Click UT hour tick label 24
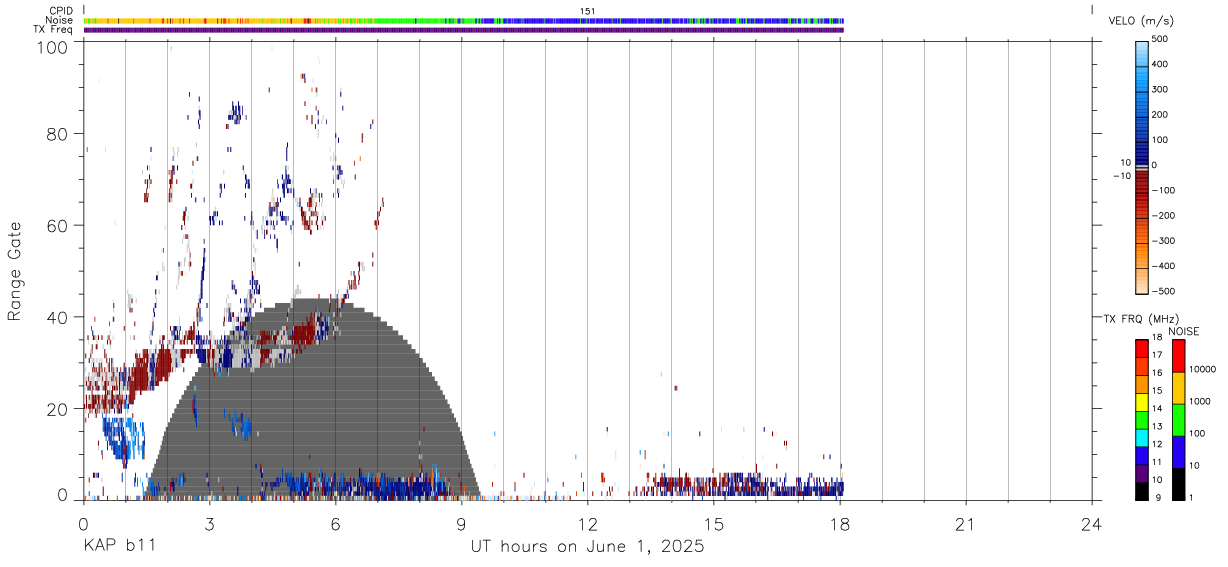Image resolution: width=1228 pixels, height=567 pixels. [x=1091, y=524]
